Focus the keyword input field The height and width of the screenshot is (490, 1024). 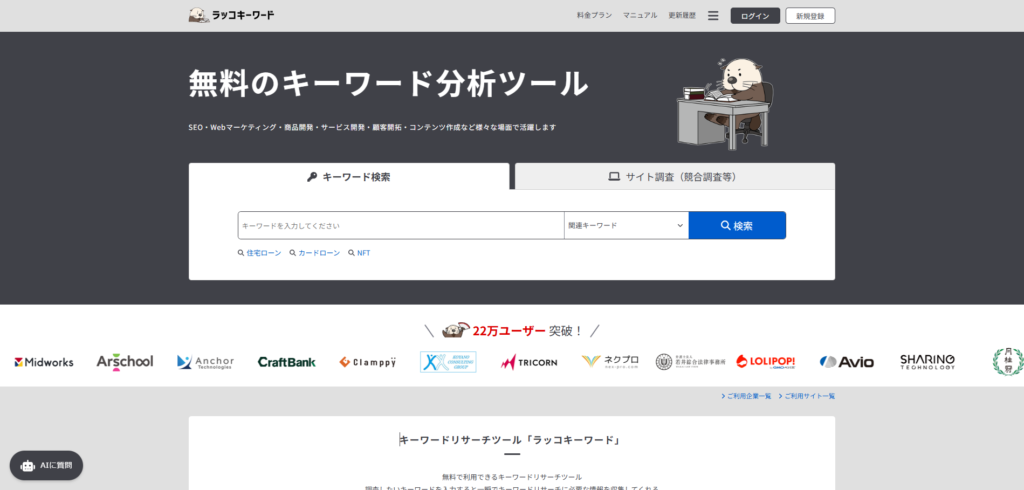[401, 225]
